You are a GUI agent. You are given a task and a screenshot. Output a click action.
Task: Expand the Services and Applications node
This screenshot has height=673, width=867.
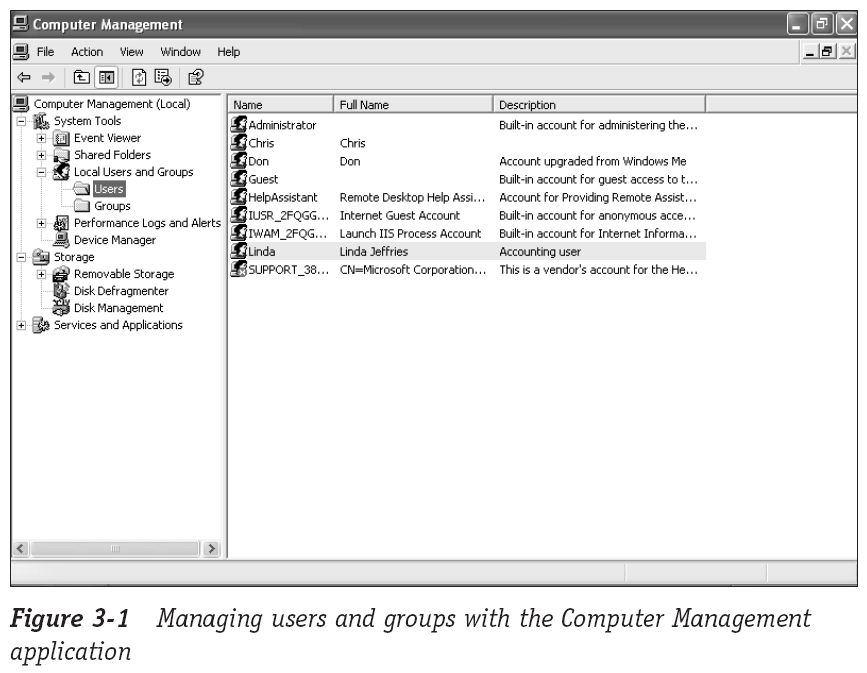(x=21, y=325)
